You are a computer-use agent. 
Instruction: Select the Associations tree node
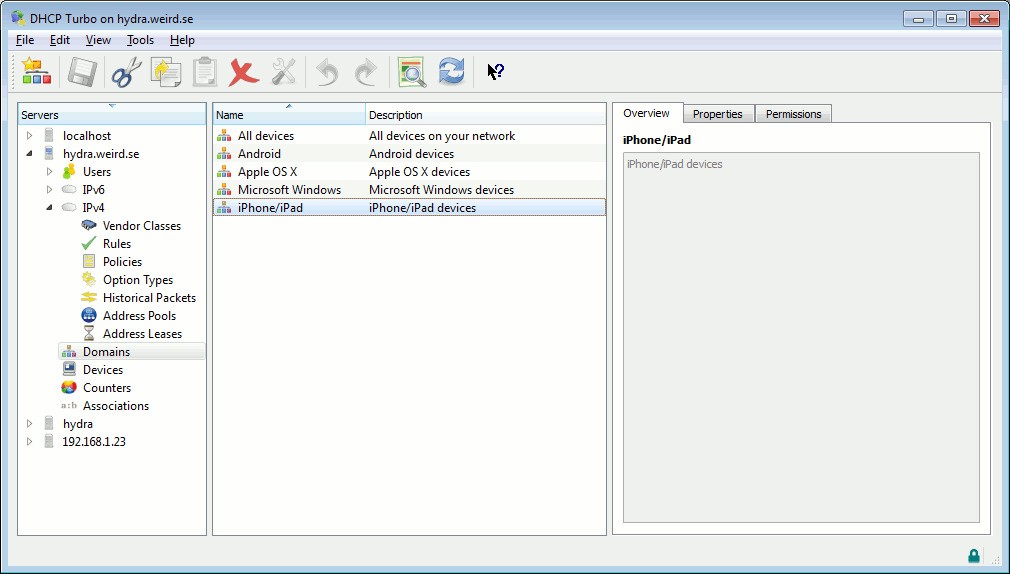point(115,407)
